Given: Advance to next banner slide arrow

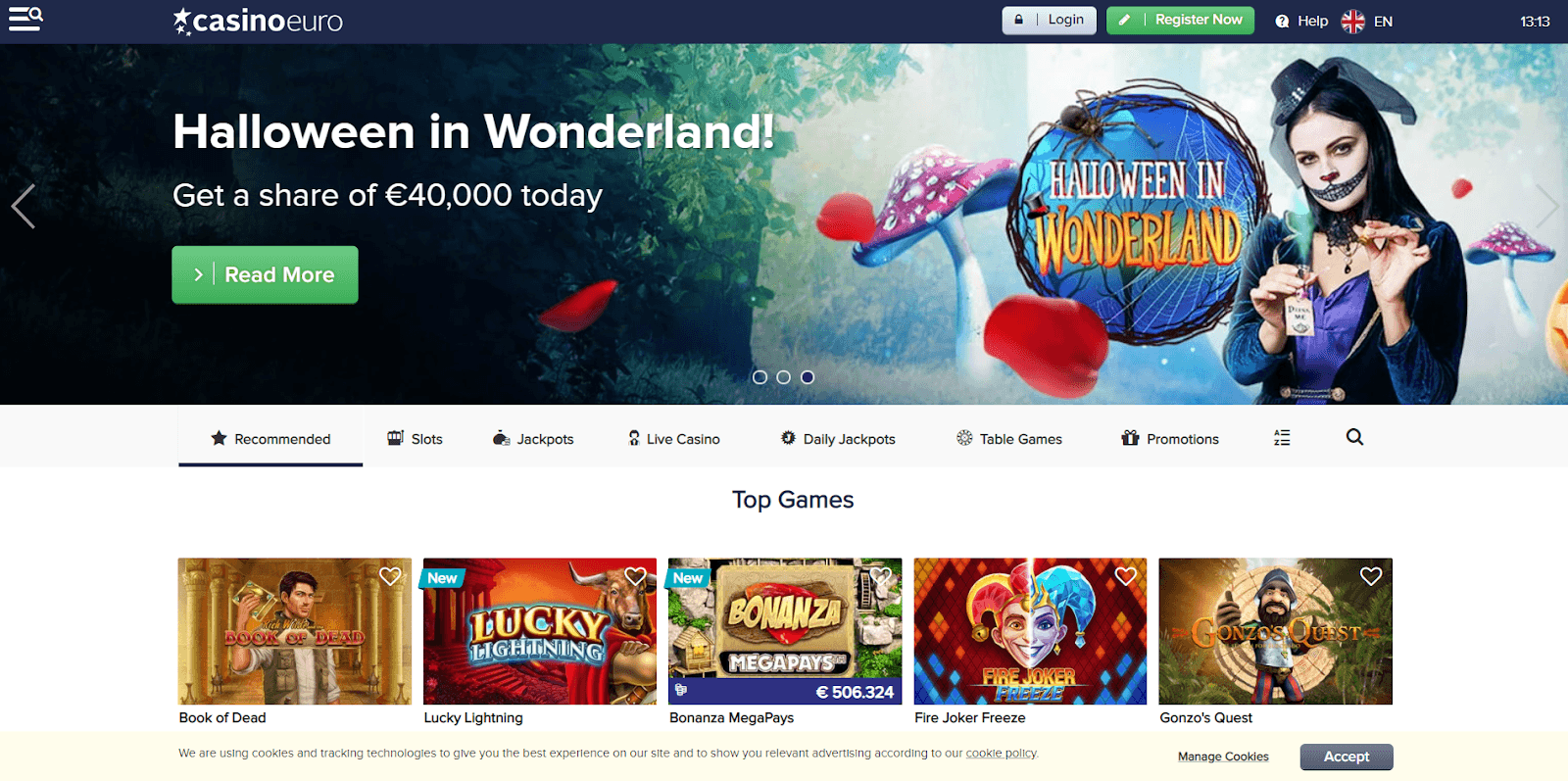Looking at the screenshot, I should pyautogui.click(x=1546, y=206).
